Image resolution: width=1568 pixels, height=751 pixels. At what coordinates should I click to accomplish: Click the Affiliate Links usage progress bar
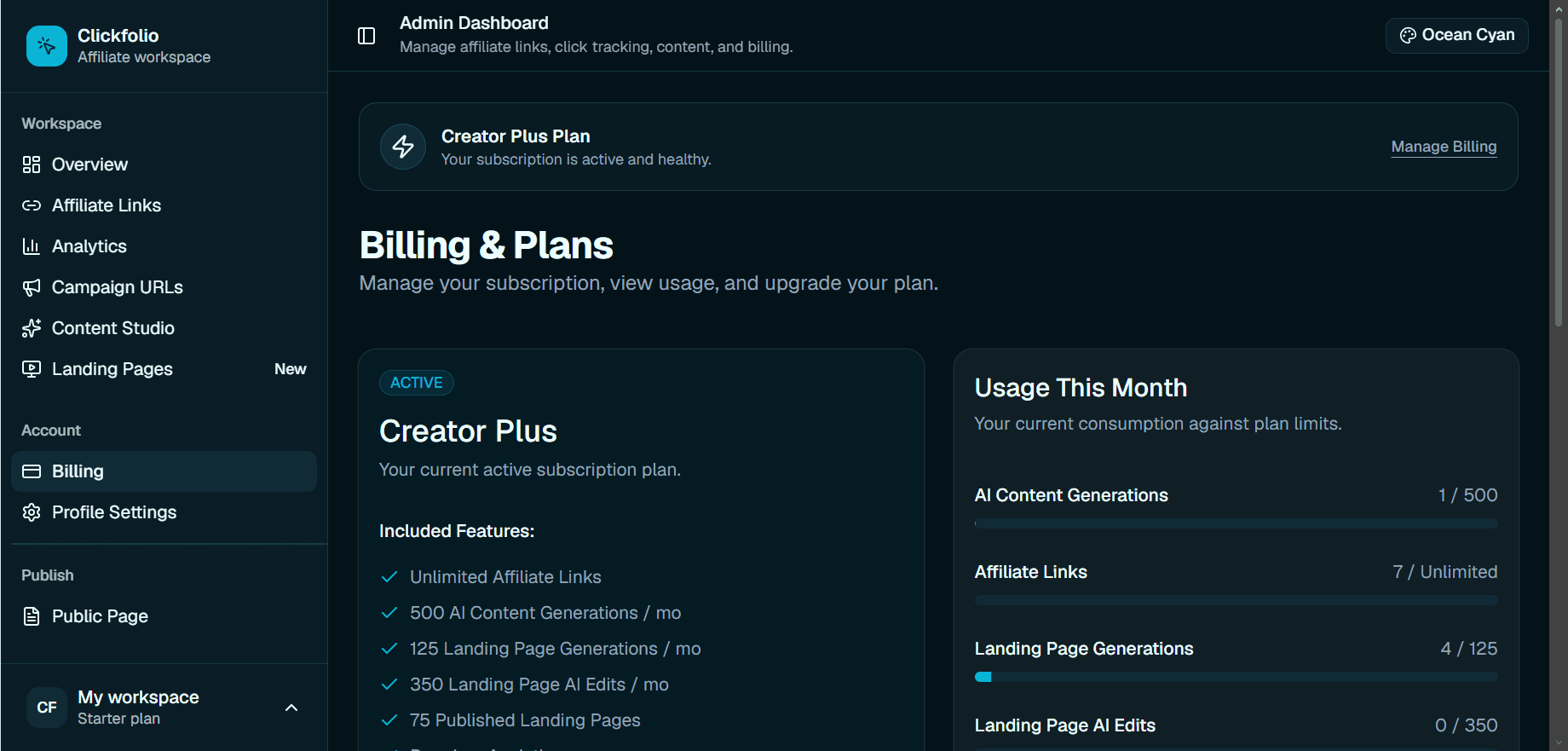point(1236,600)
